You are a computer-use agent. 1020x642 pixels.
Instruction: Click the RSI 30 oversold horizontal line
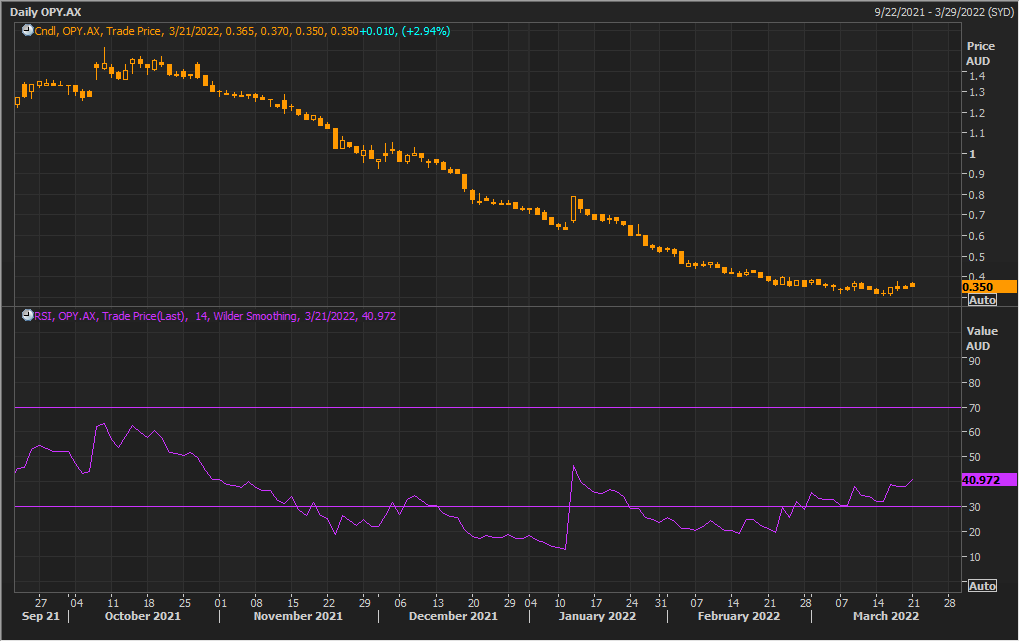coord(488,507)
